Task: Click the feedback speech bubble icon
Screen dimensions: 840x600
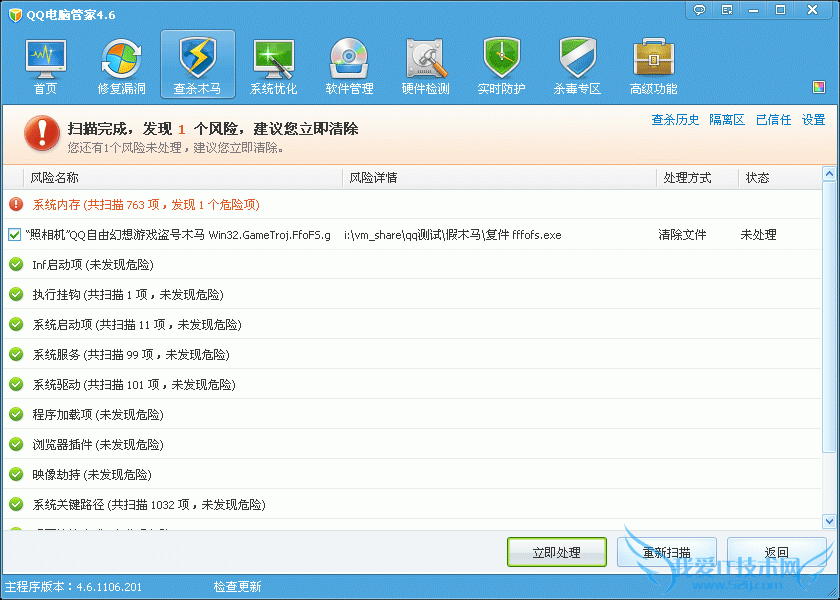Action: coord(699,10)
